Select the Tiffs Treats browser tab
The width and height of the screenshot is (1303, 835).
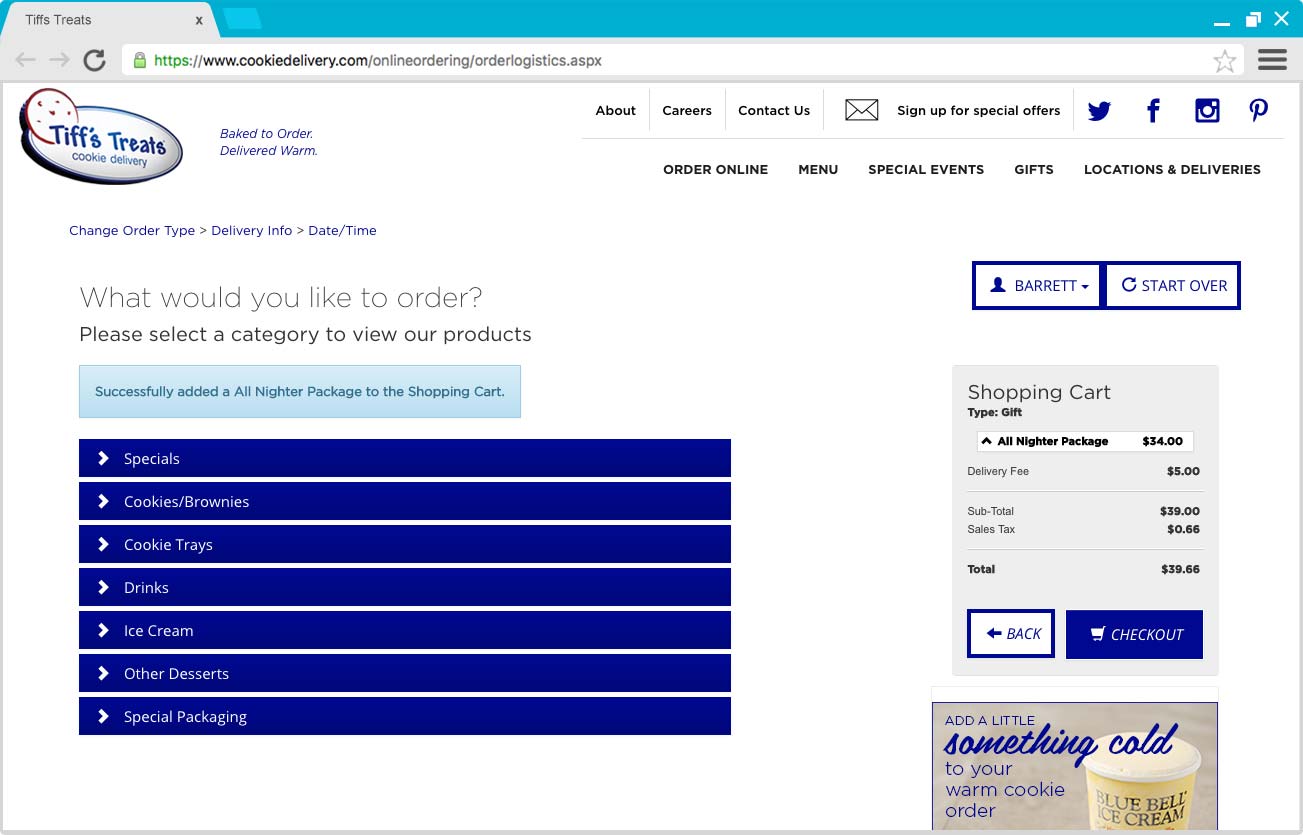click(108, 20)
